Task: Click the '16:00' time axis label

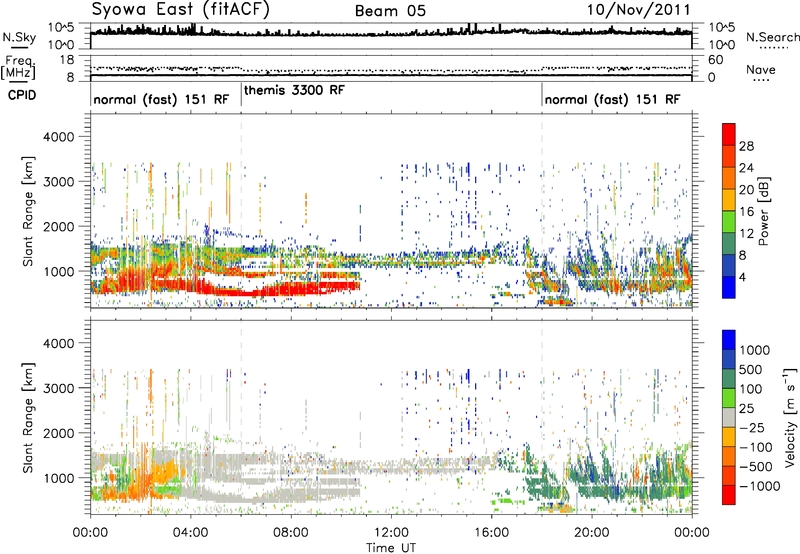Action: (x=491, y=533)
